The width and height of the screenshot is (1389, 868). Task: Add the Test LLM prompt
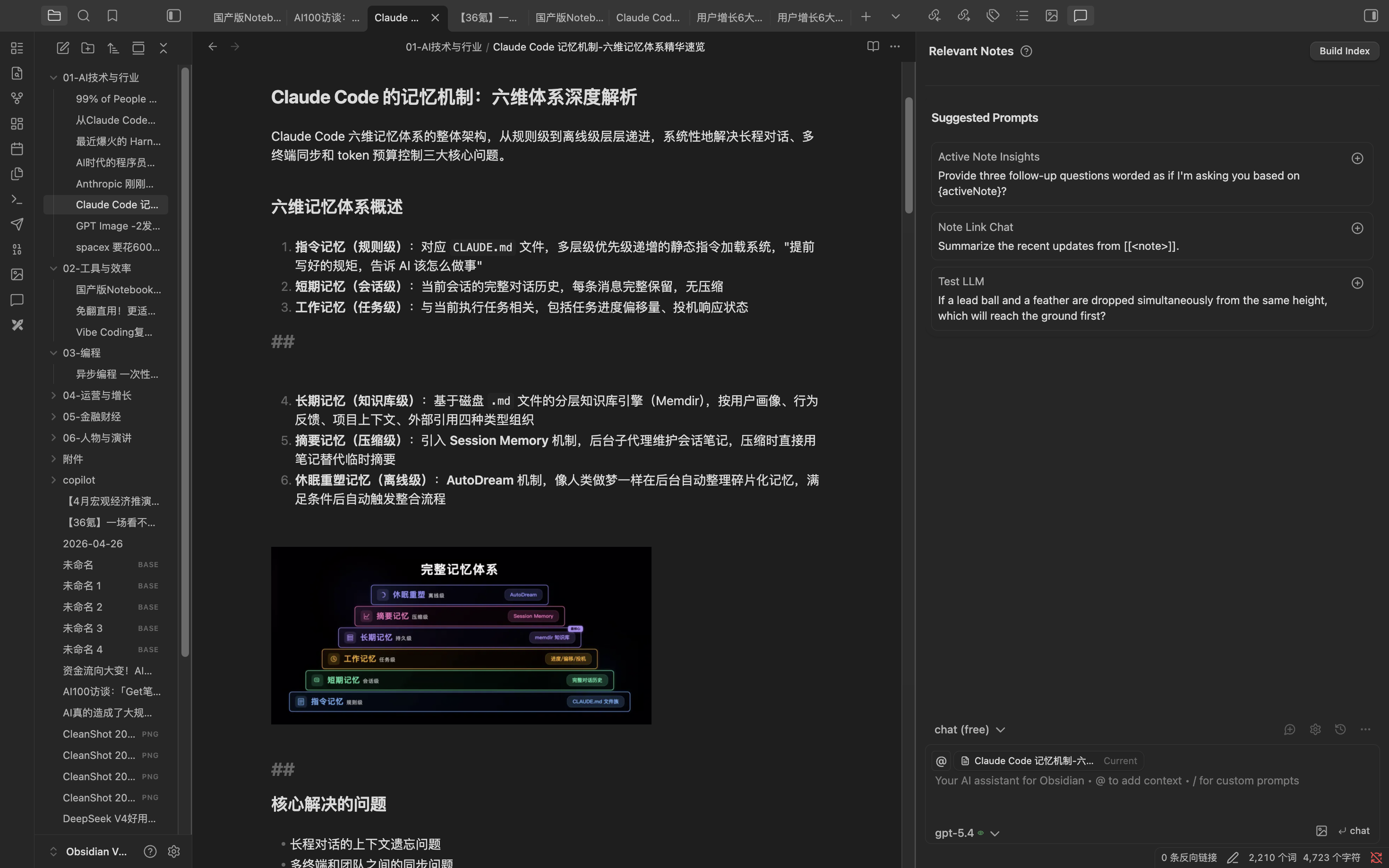click(1357, 283)
